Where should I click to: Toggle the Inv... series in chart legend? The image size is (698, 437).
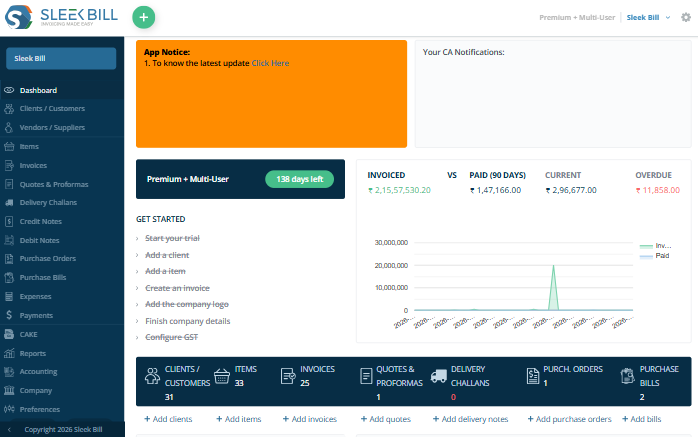pos(655,246)
